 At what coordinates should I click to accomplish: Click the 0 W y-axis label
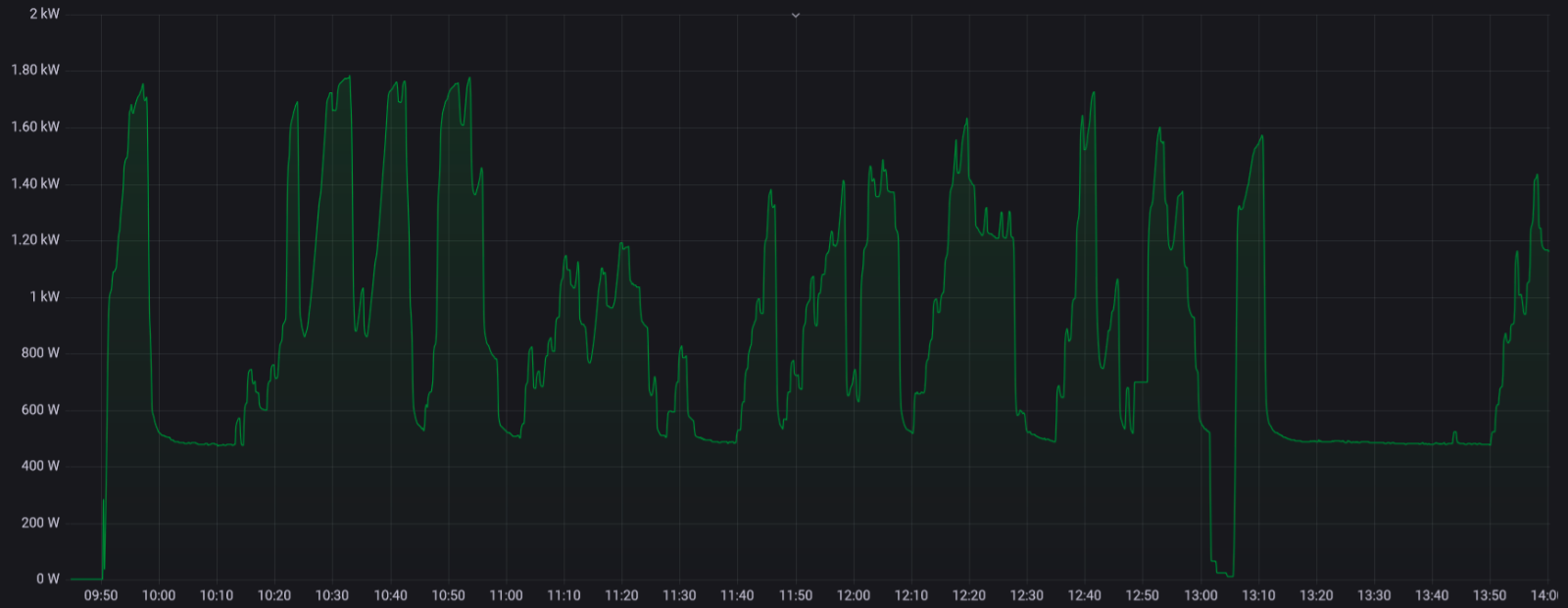tap(48, 579)
